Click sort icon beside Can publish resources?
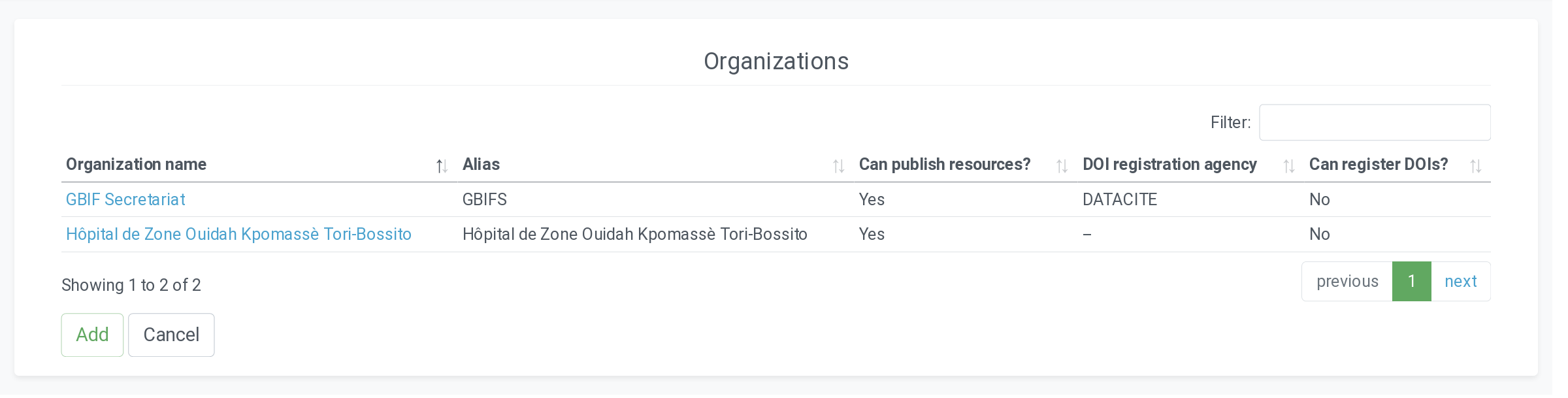This screenshot has width=1568, height=398. (x=1062, y=166)
